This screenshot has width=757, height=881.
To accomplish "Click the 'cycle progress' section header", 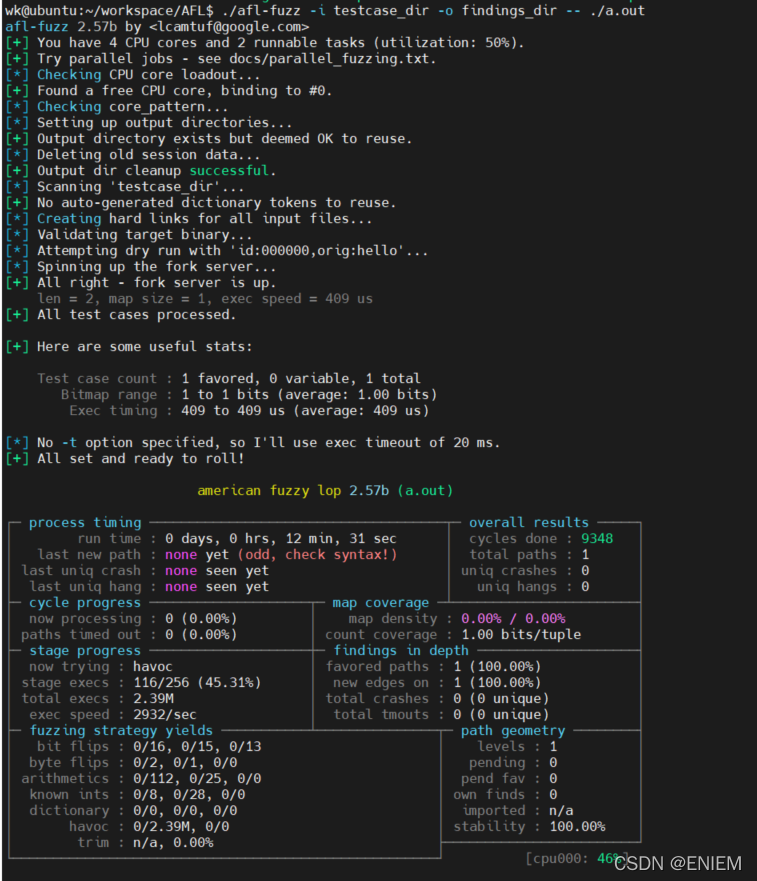I will [85, 602].
